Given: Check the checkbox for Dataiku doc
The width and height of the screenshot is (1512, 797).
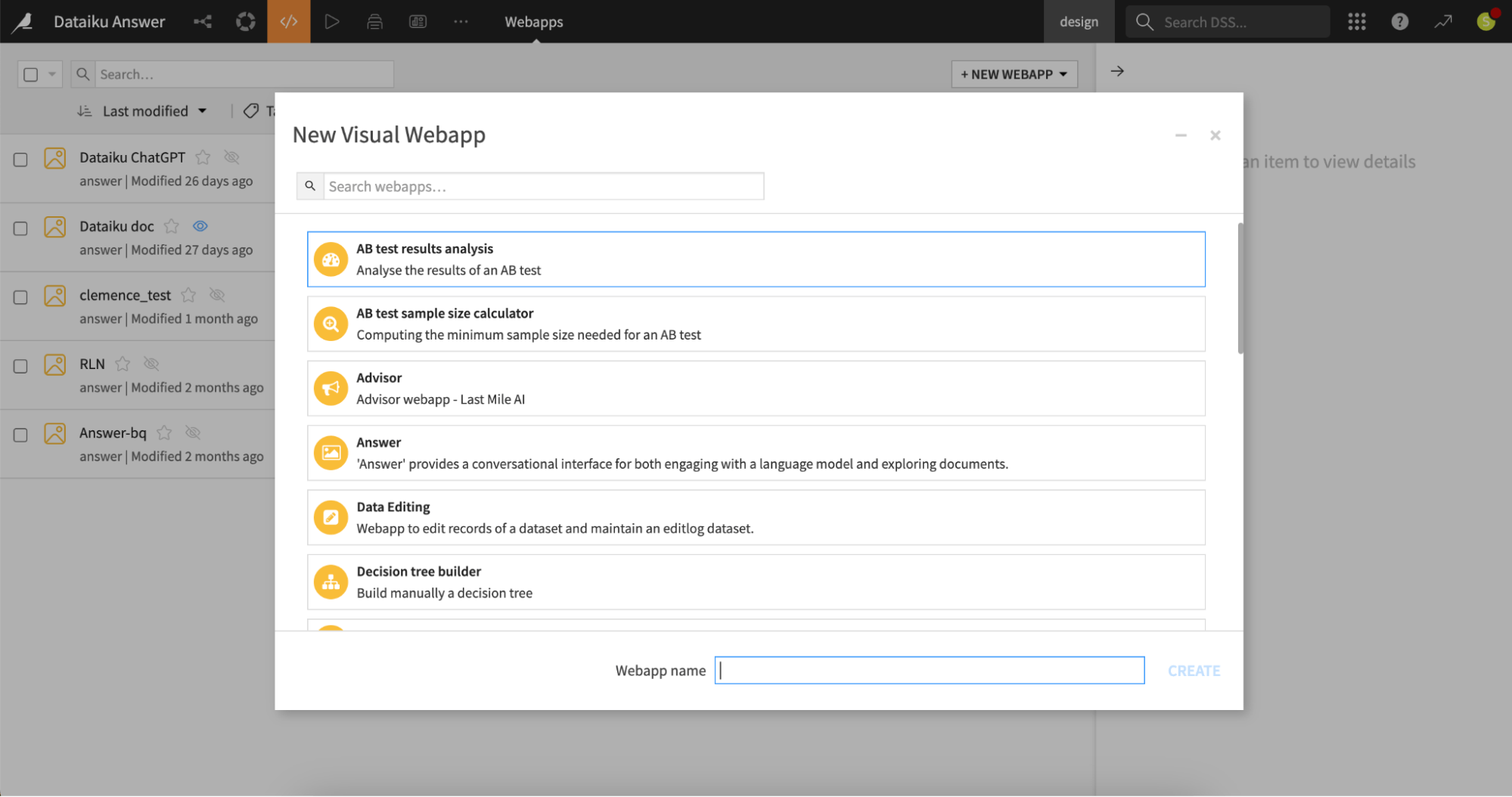Looking at the screenshot, I should [20, 228].
